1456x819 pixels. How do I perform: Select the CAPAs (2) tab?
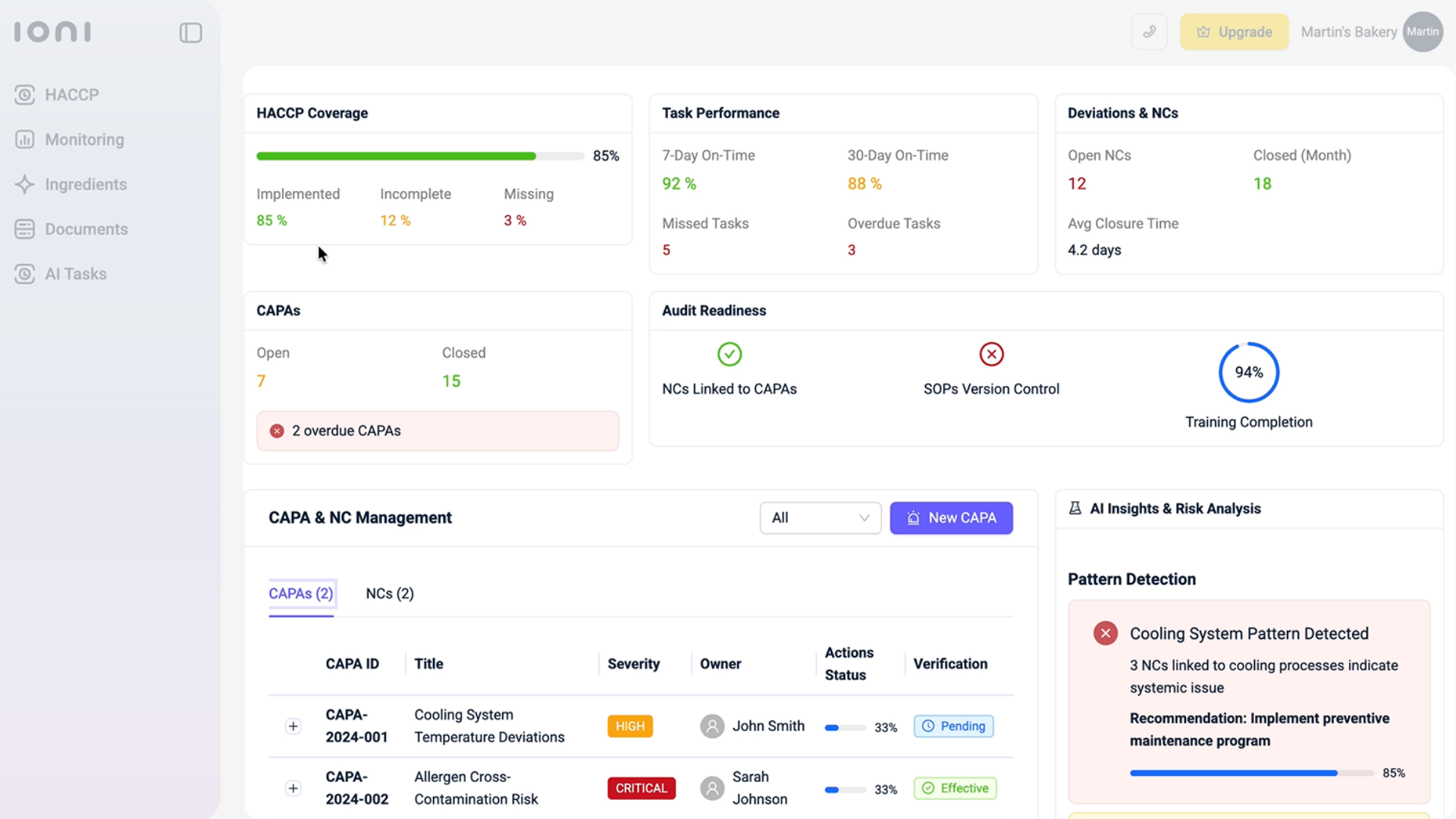coord(301,594)
